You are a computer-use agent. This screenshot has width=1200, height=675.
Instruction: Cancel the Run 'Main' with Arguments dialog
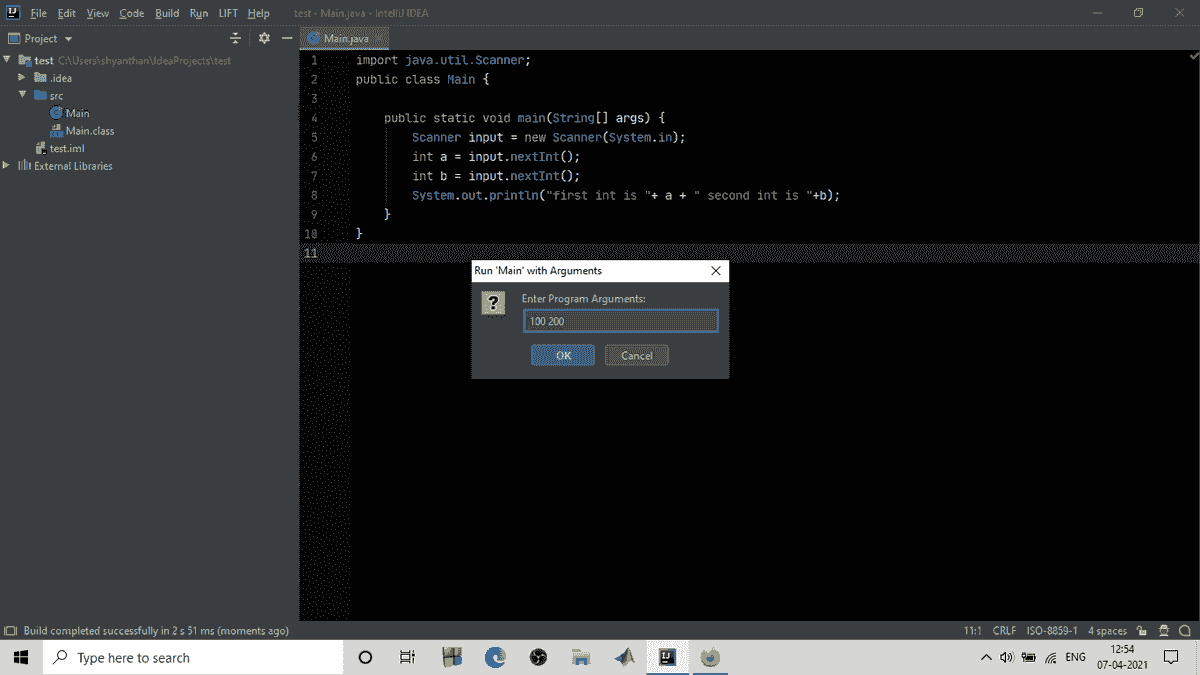(x=637, y=355)
